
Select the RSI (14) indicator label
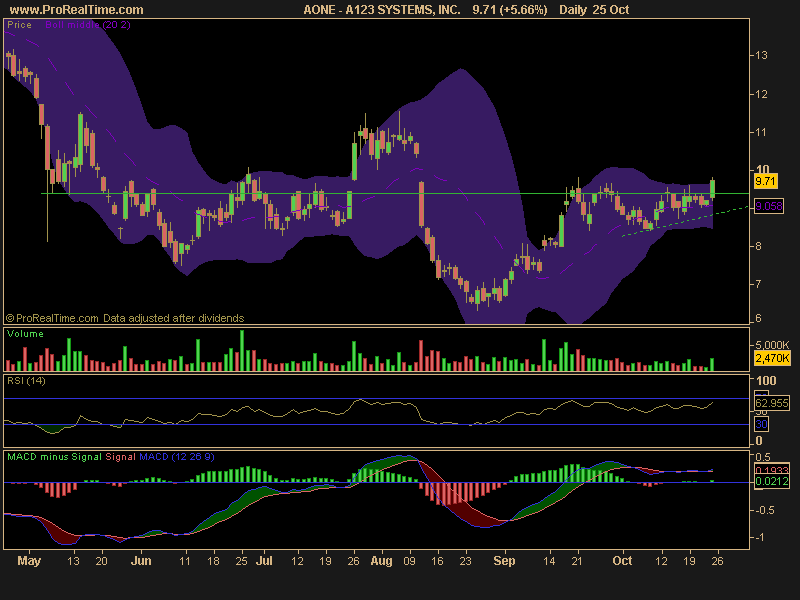point(26,381)
